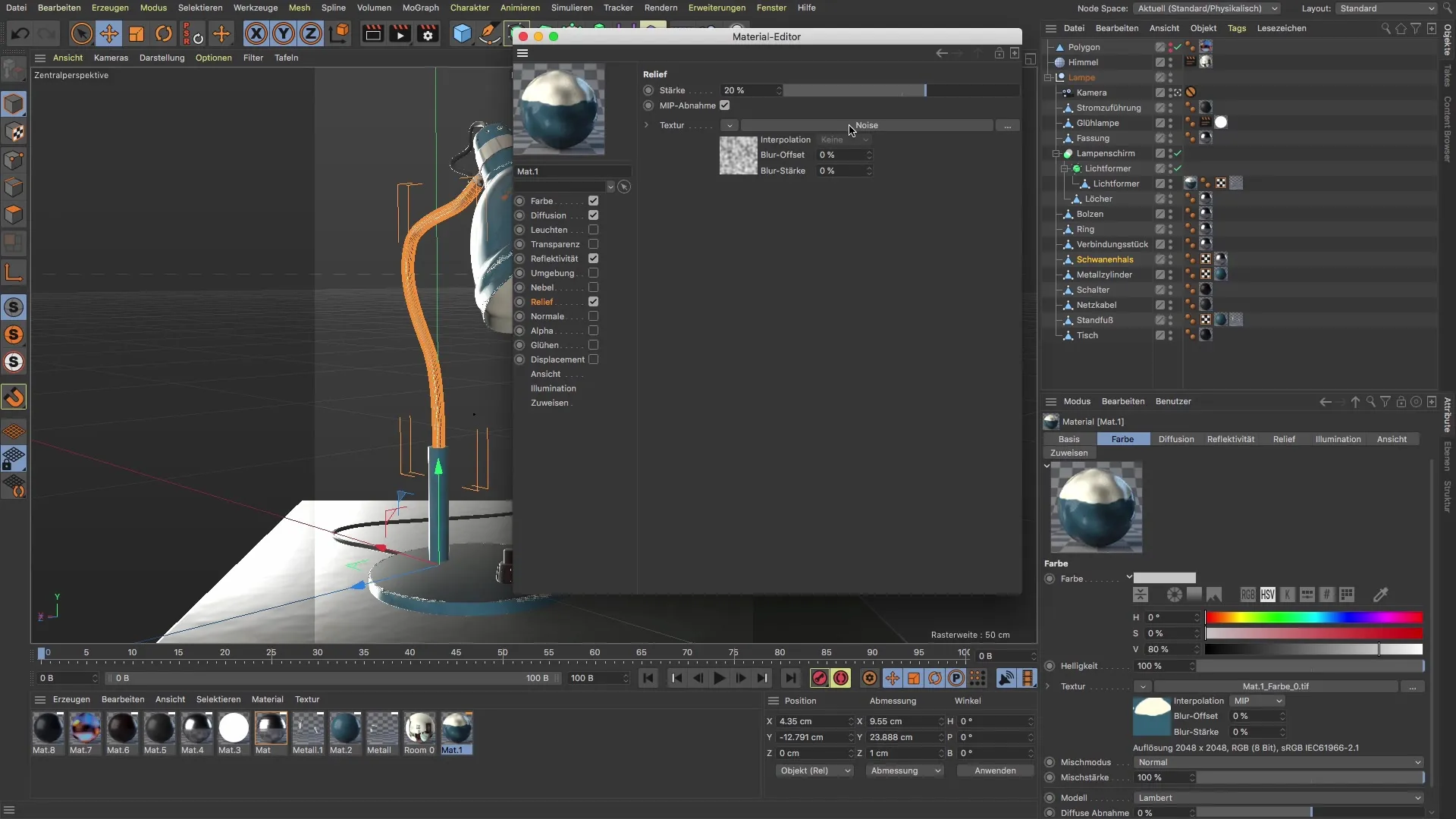
Task: Click the Farbe color swatch
Action: click(x=1164, y=579)
